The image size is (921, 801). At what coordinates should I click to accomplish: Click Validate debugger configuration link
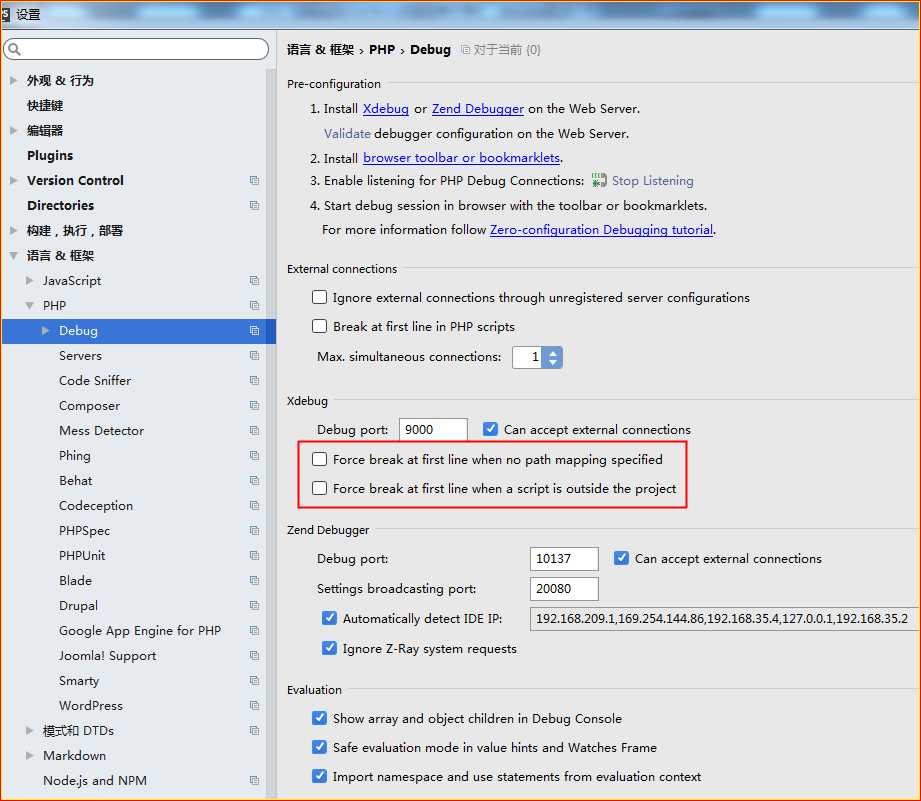coord(347,133)
